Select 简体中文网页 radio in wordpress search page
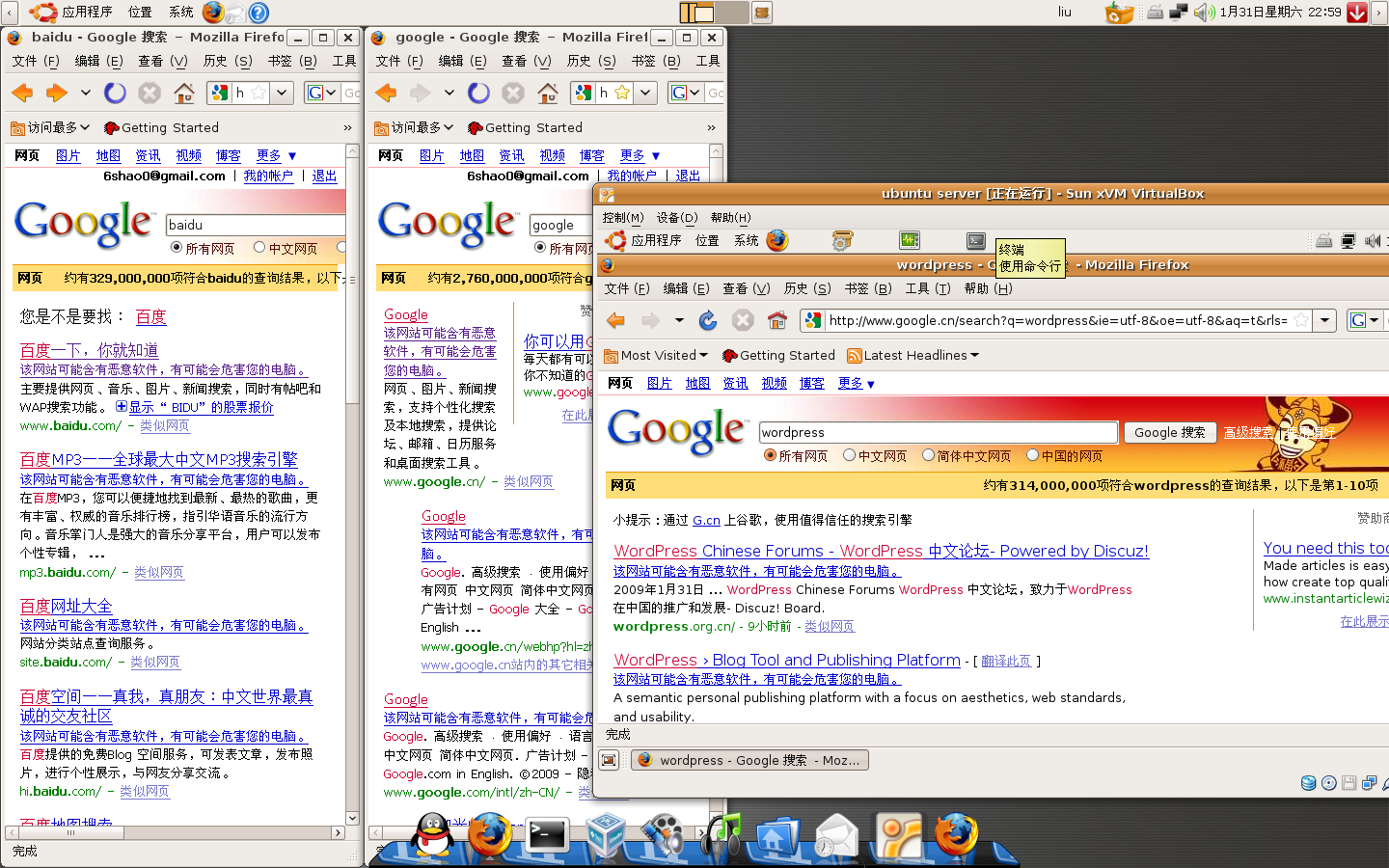The image size is (1389, 868). (x=929, y=455)
